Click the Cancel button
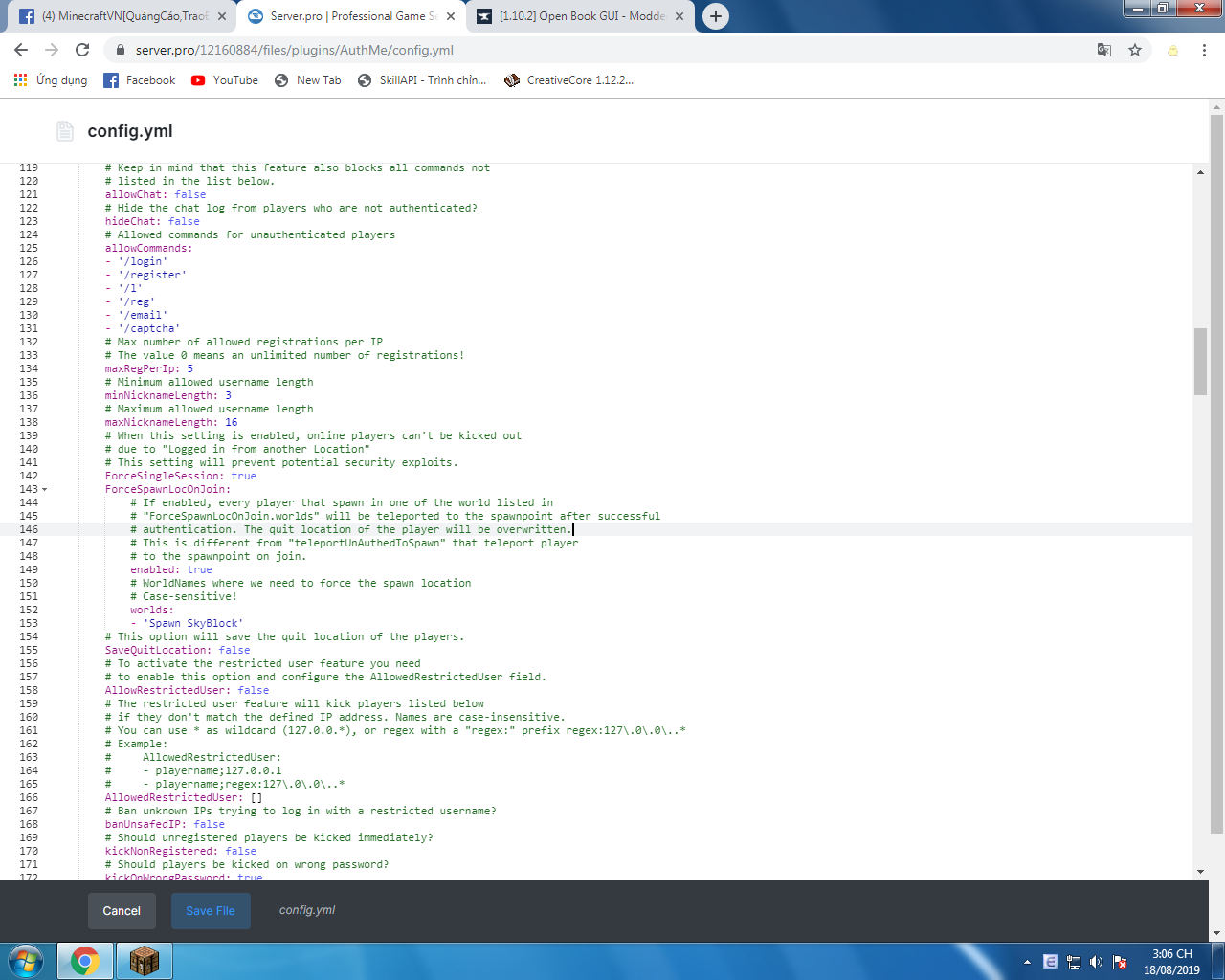The width and height of the screenshot is (1225, 980). coord(122,911)
